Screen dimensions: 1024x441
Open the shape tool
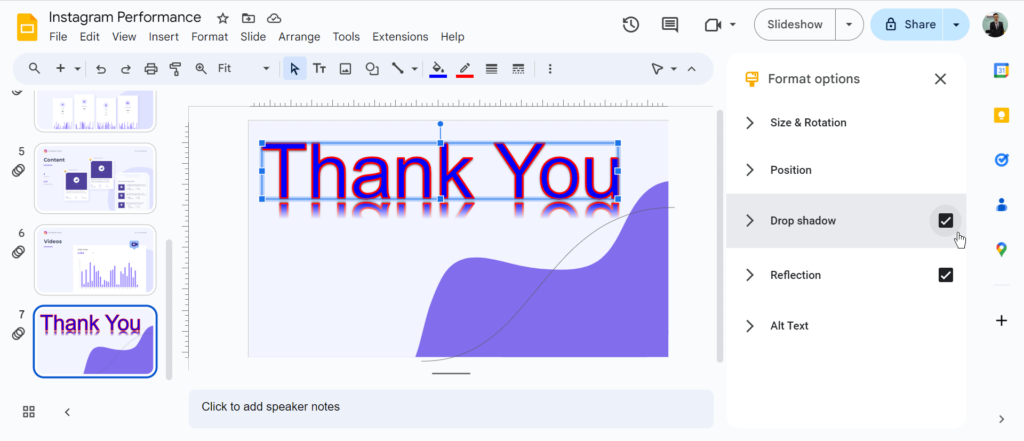[372, 69]
